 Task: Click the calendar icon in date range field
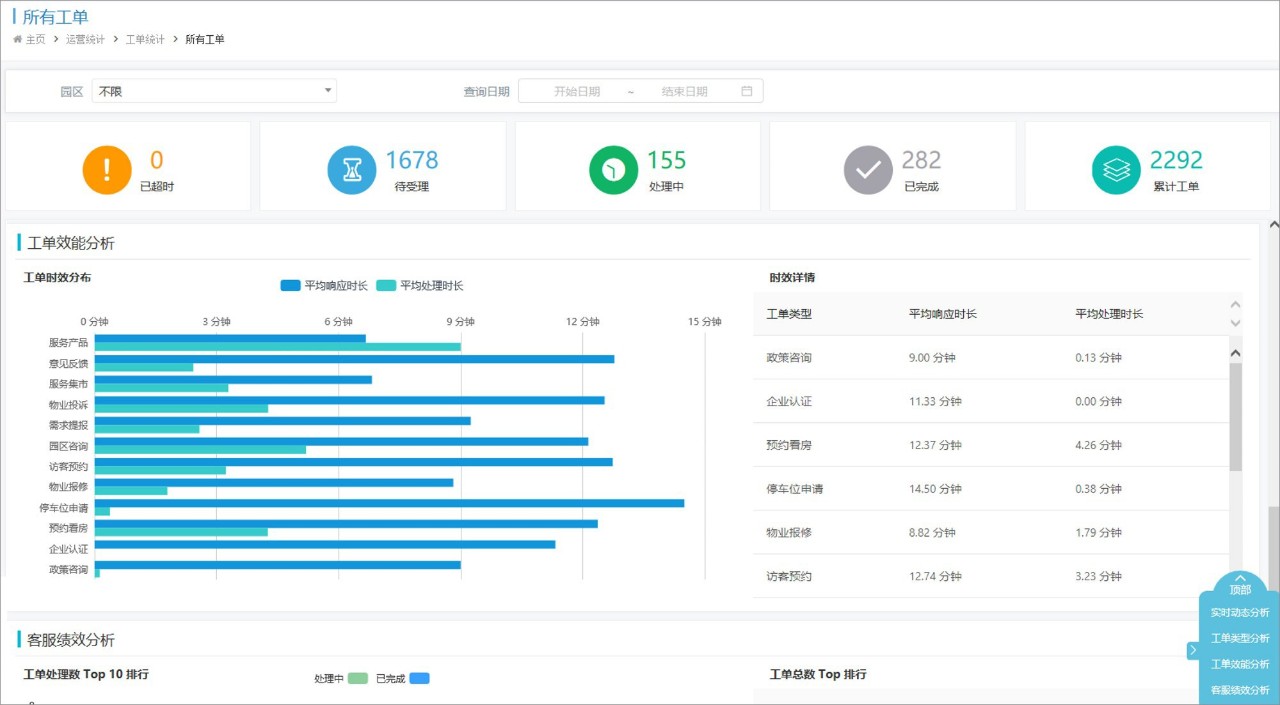coord(747,91)
